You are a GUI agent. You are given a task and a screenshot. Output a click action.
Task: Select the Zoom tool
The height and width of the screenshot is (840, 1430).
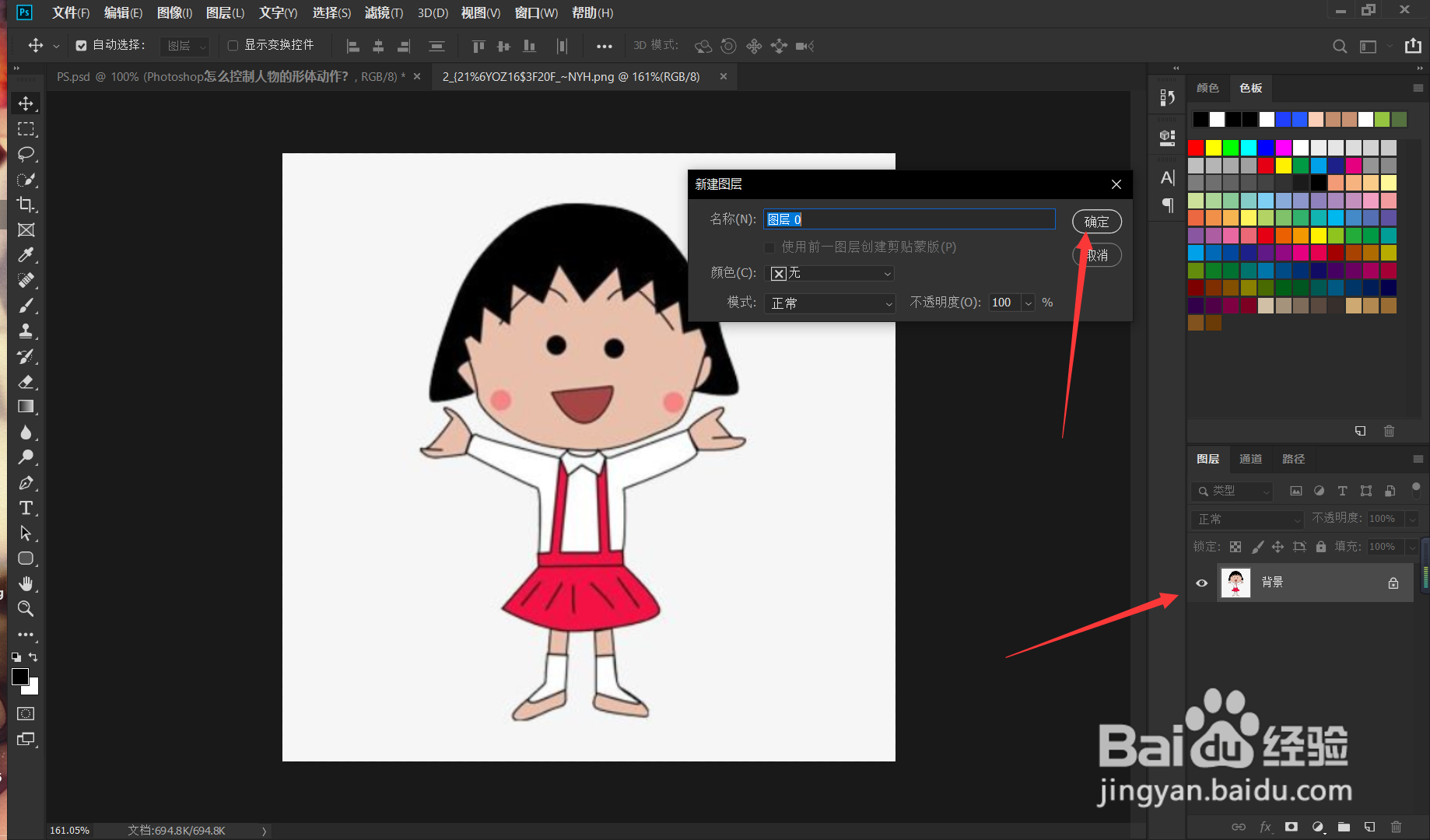pyautogui.click(x=26, y=609)
